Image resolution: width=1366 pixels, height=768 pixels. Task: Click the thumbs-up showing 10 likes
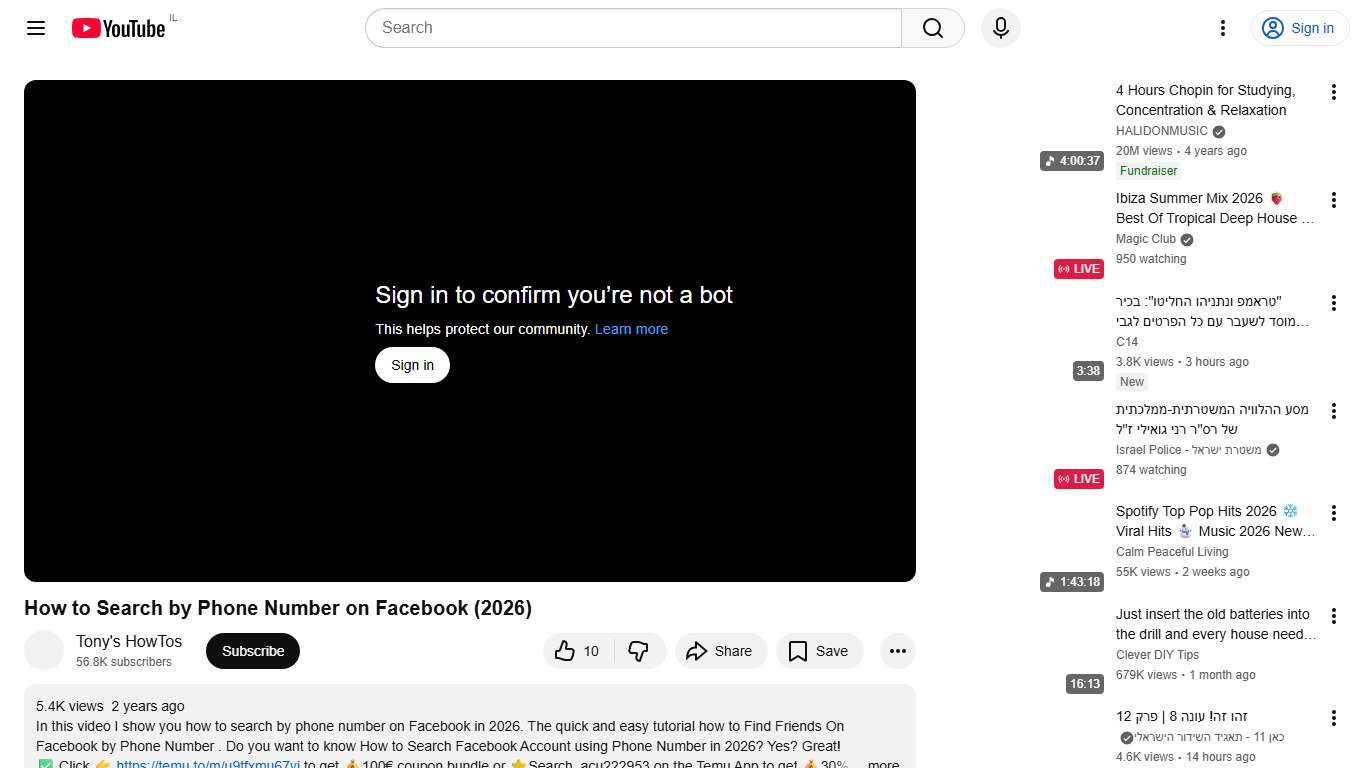point(577,651)
